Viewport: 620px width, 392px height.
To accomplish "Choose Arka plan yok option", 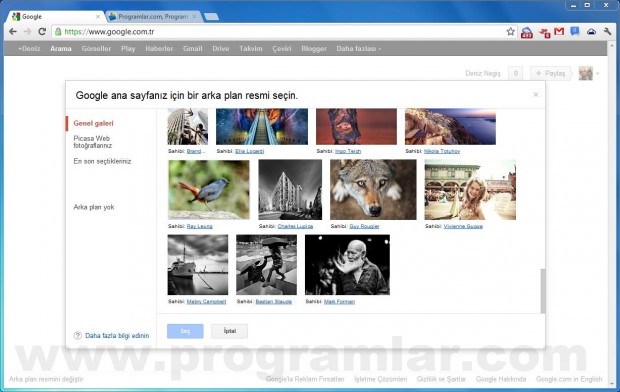I will point(94,207).
